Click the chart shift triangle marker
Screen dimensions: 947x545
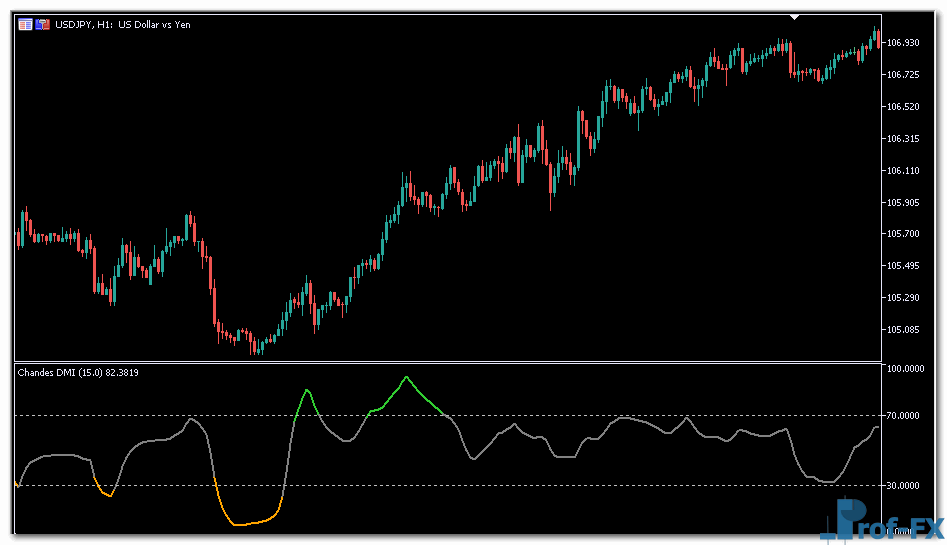(794, 17)
